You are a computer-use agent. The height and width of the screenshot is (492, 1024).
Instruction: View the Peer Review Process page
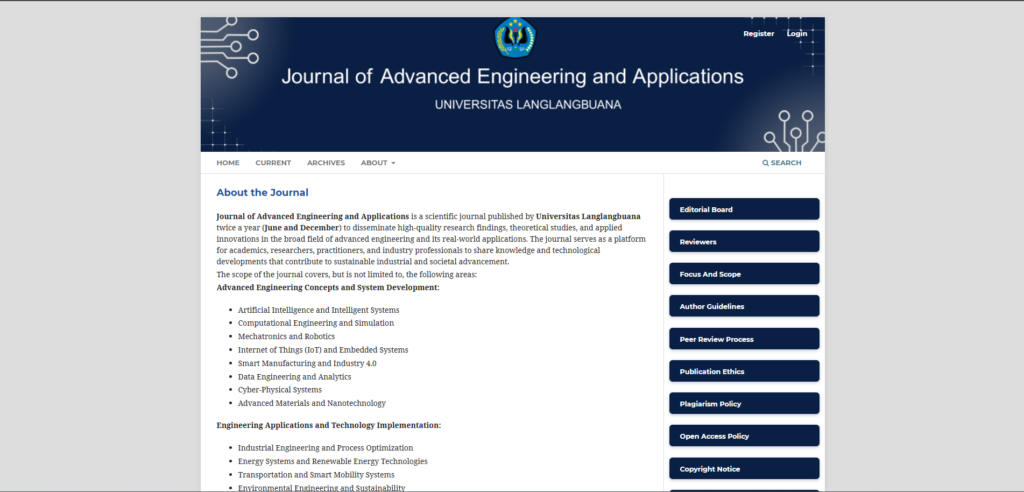coord(743,339)
